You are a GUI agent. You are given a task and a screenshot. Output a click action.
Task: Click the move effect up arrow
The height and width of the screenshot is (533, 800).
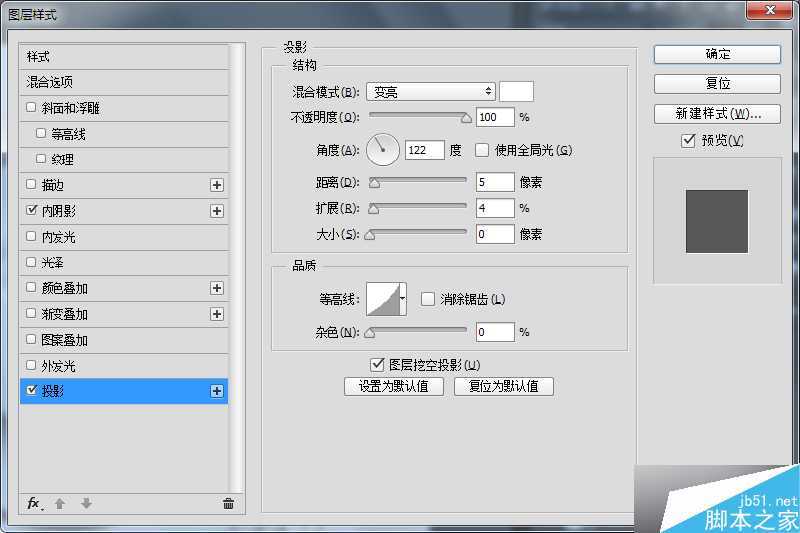60,503
